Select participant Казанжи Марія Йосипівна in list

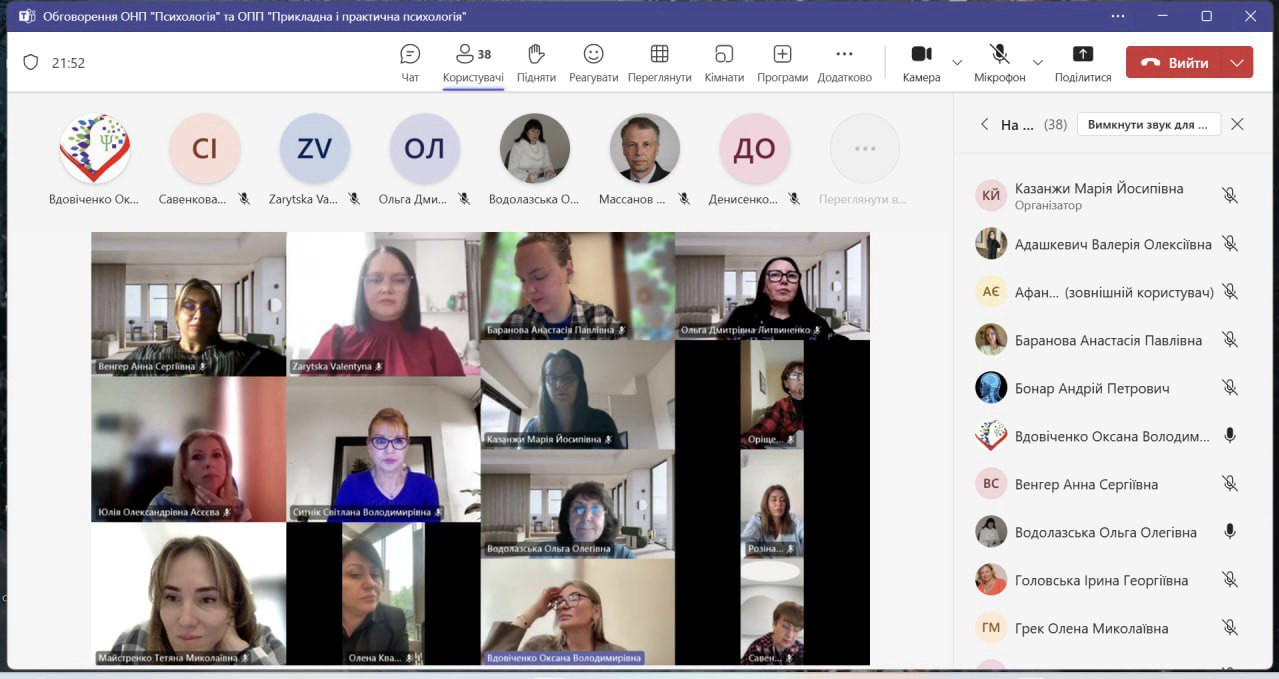coord(1109,196)
